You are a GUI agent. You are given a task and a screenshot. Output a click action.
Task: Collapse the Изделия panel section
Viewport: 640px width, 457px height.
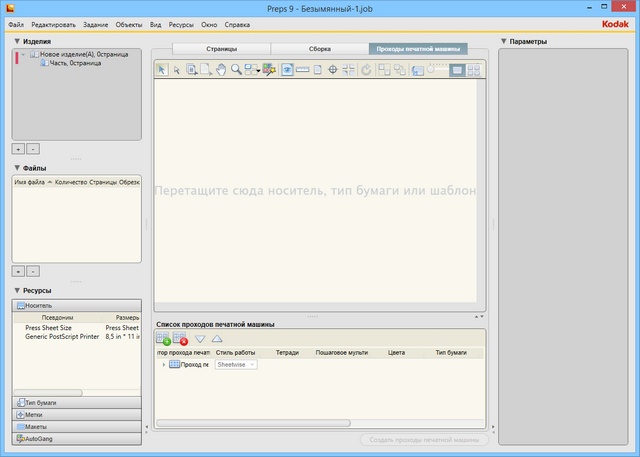[17, 42]
